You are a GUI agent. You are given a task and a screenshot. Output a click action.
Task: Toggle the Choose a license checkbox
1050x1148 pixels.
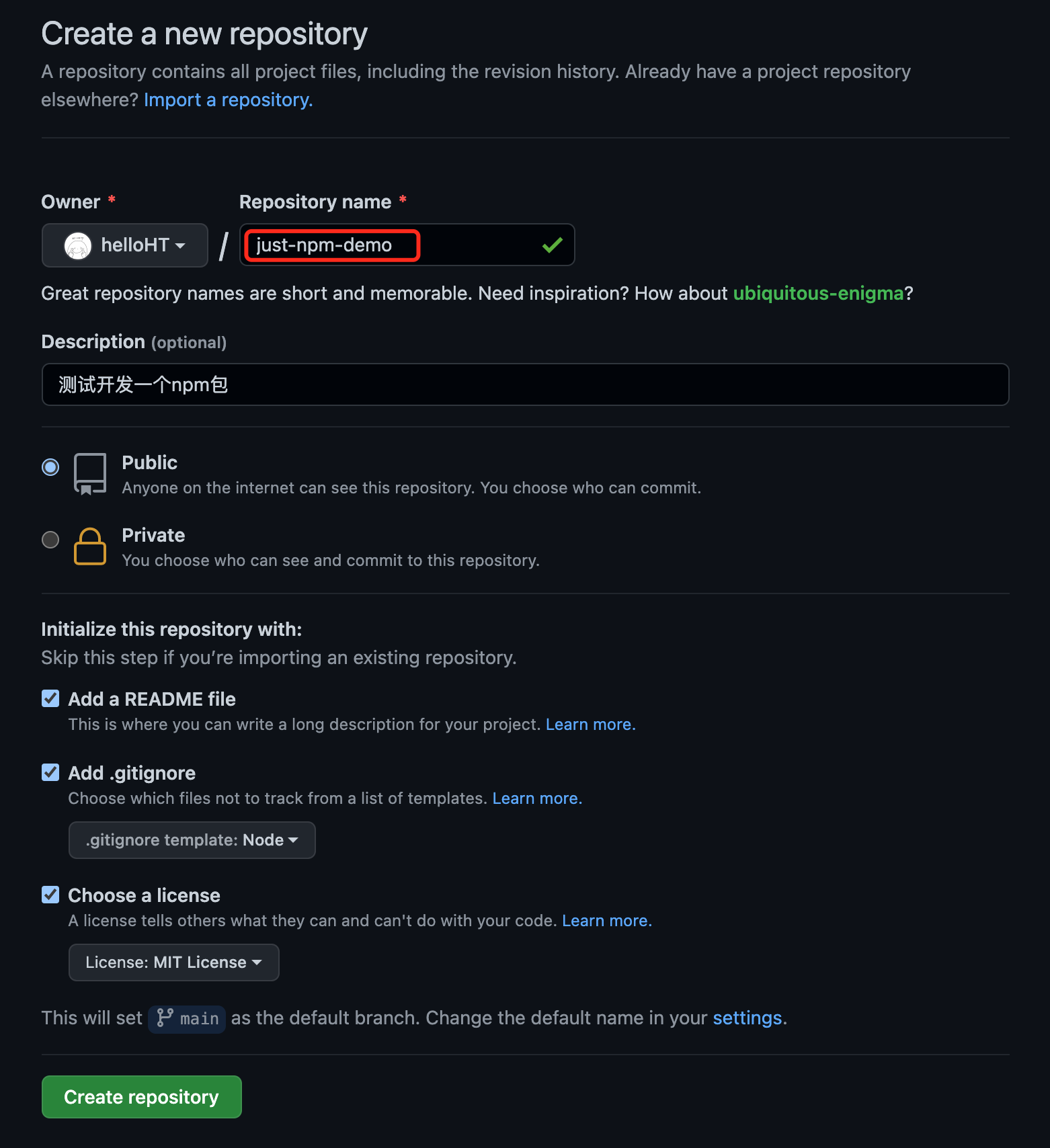[50, 895]
